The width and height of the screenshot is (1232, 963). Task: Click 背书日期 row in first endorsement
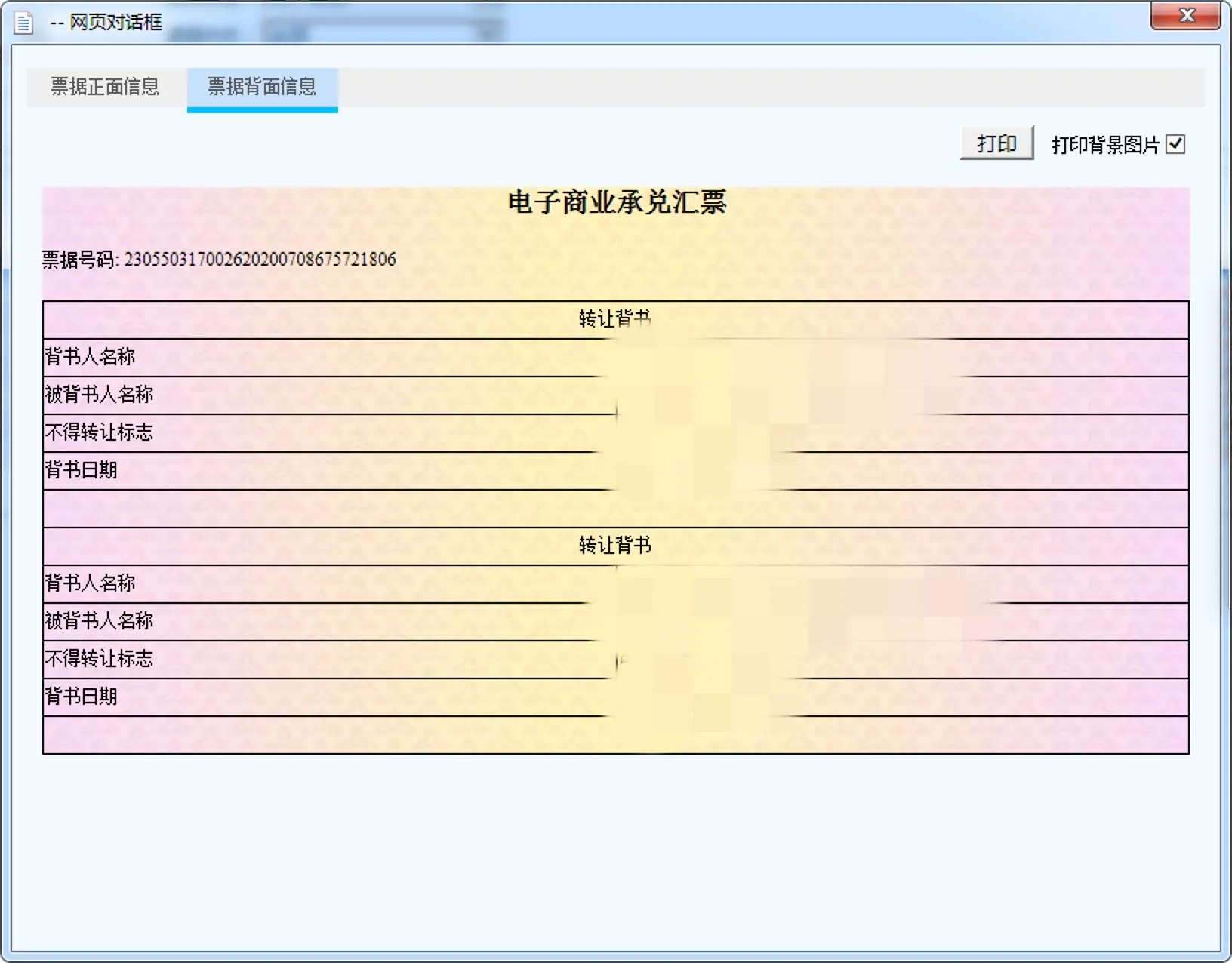(x=82, y=470)
